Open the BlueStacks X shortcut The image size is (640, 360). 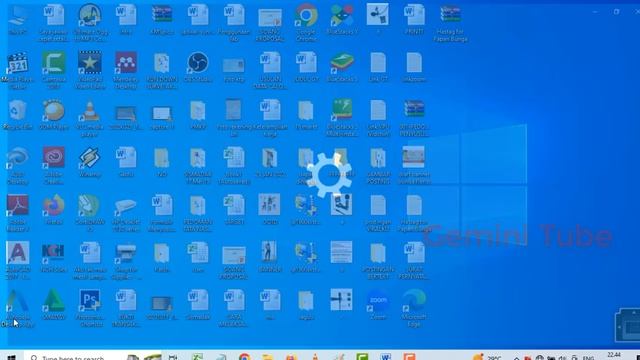342,20
